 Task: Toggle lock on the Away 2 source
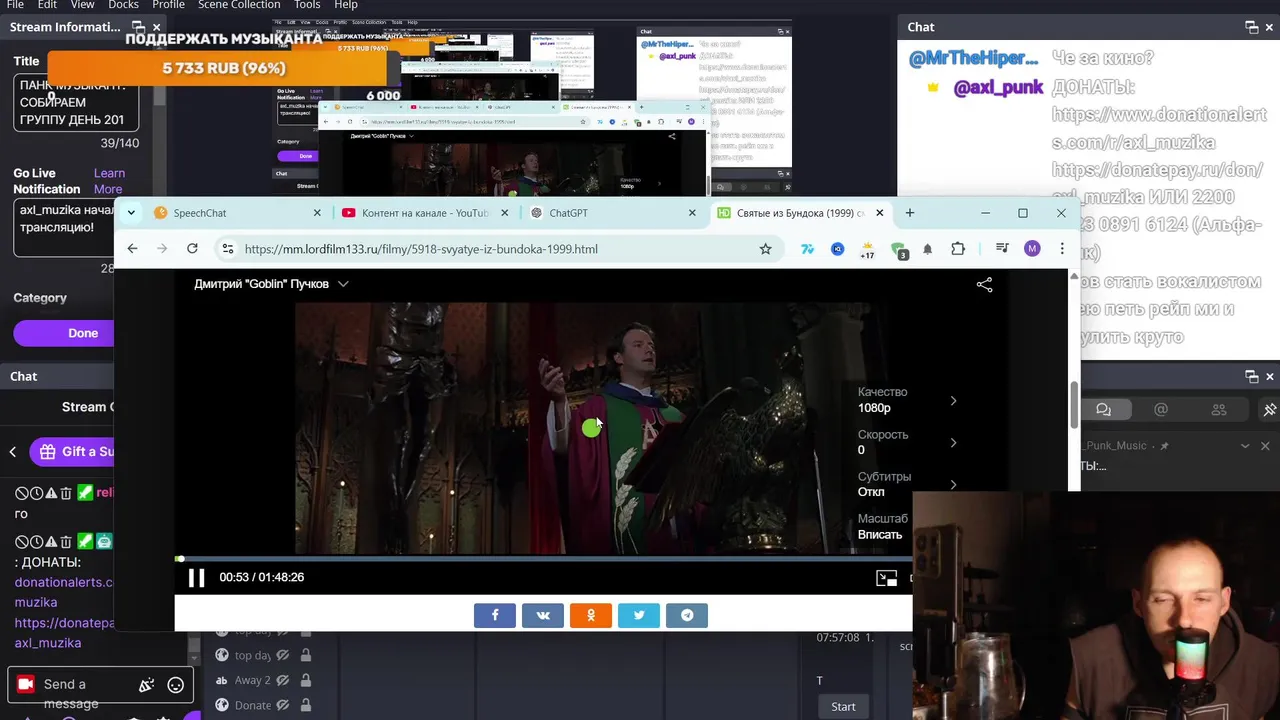(305, 680)
